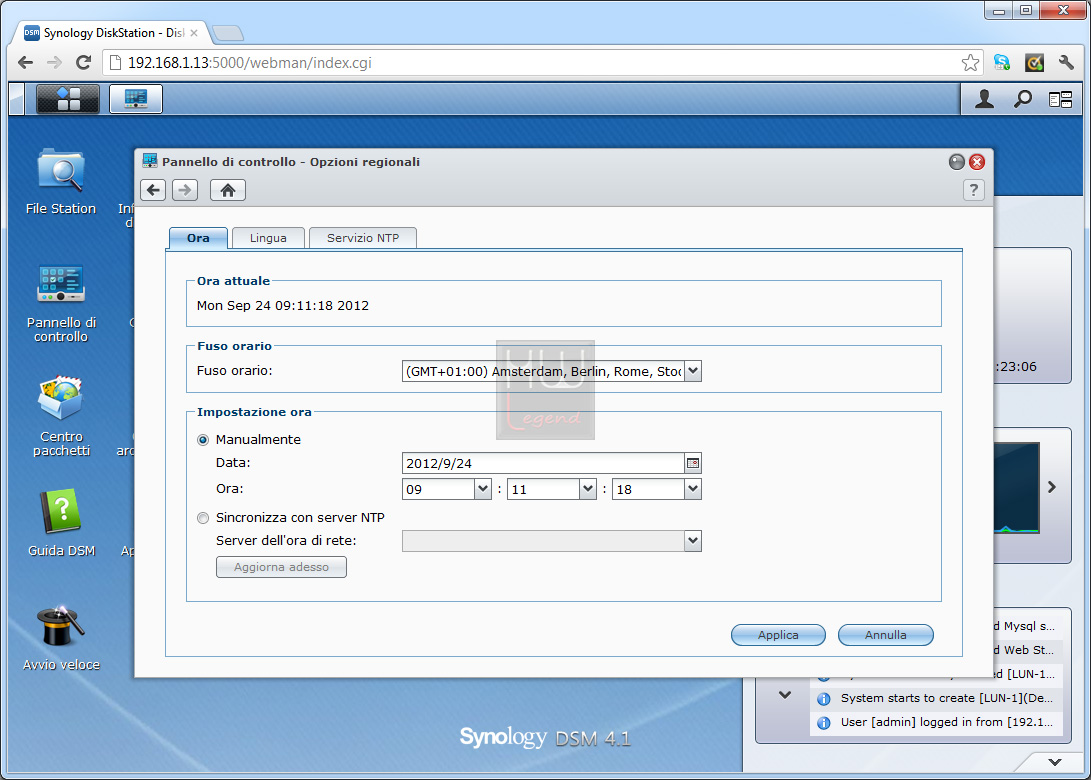Open the user account options icon
This screenshot has width=1091, height=780.
click(984, 99)
